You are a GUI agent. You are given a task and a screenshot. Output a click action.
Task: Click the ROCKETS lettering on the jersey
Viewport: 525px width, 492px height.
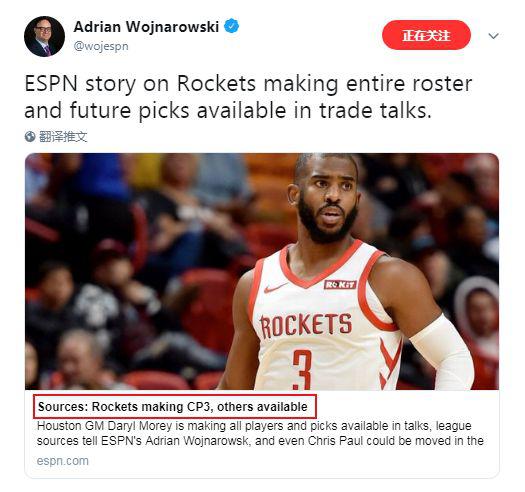(x=306, y=325)
